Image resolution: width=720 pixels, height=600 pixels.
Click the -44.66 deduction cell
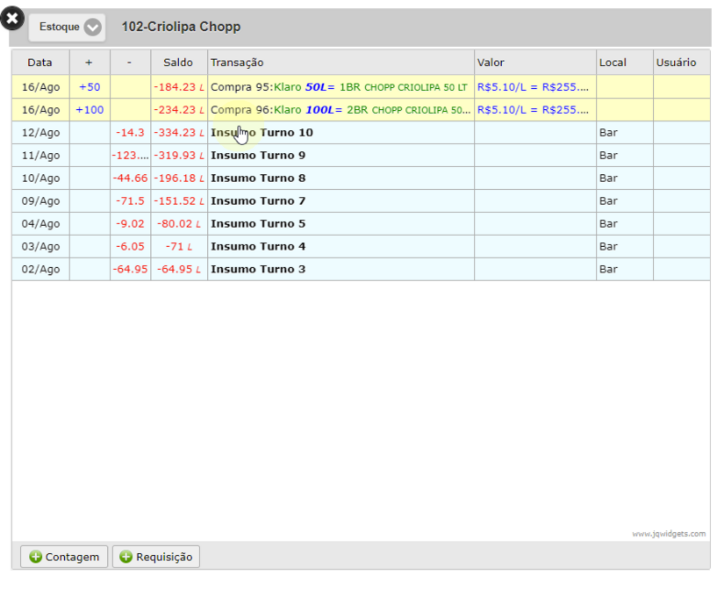click(130, 178)
